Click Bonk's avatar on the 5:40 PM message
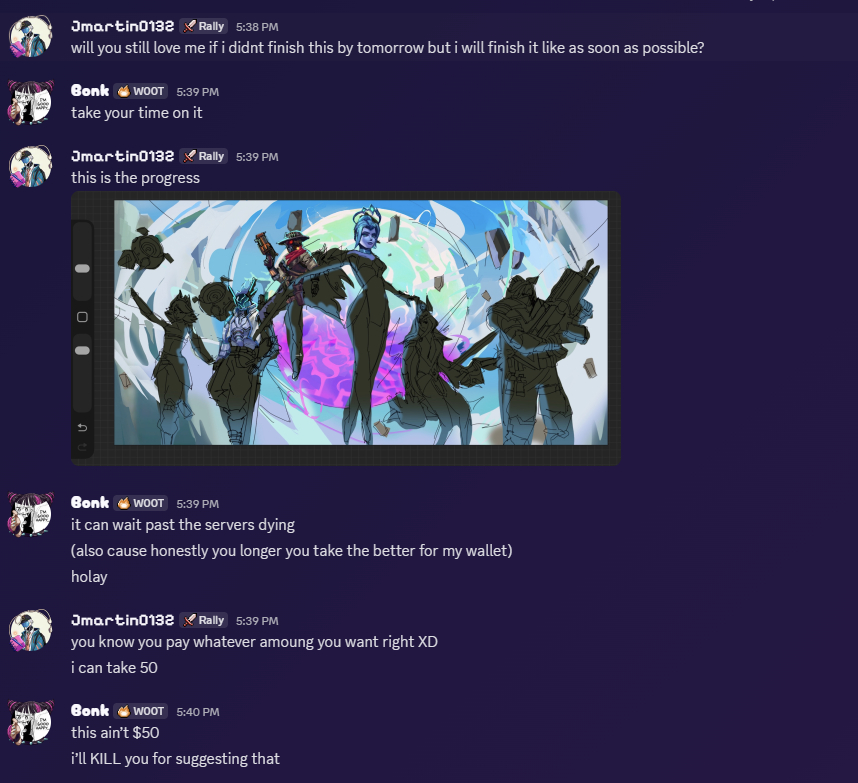858x783 pixels. [x=31, y=722]
